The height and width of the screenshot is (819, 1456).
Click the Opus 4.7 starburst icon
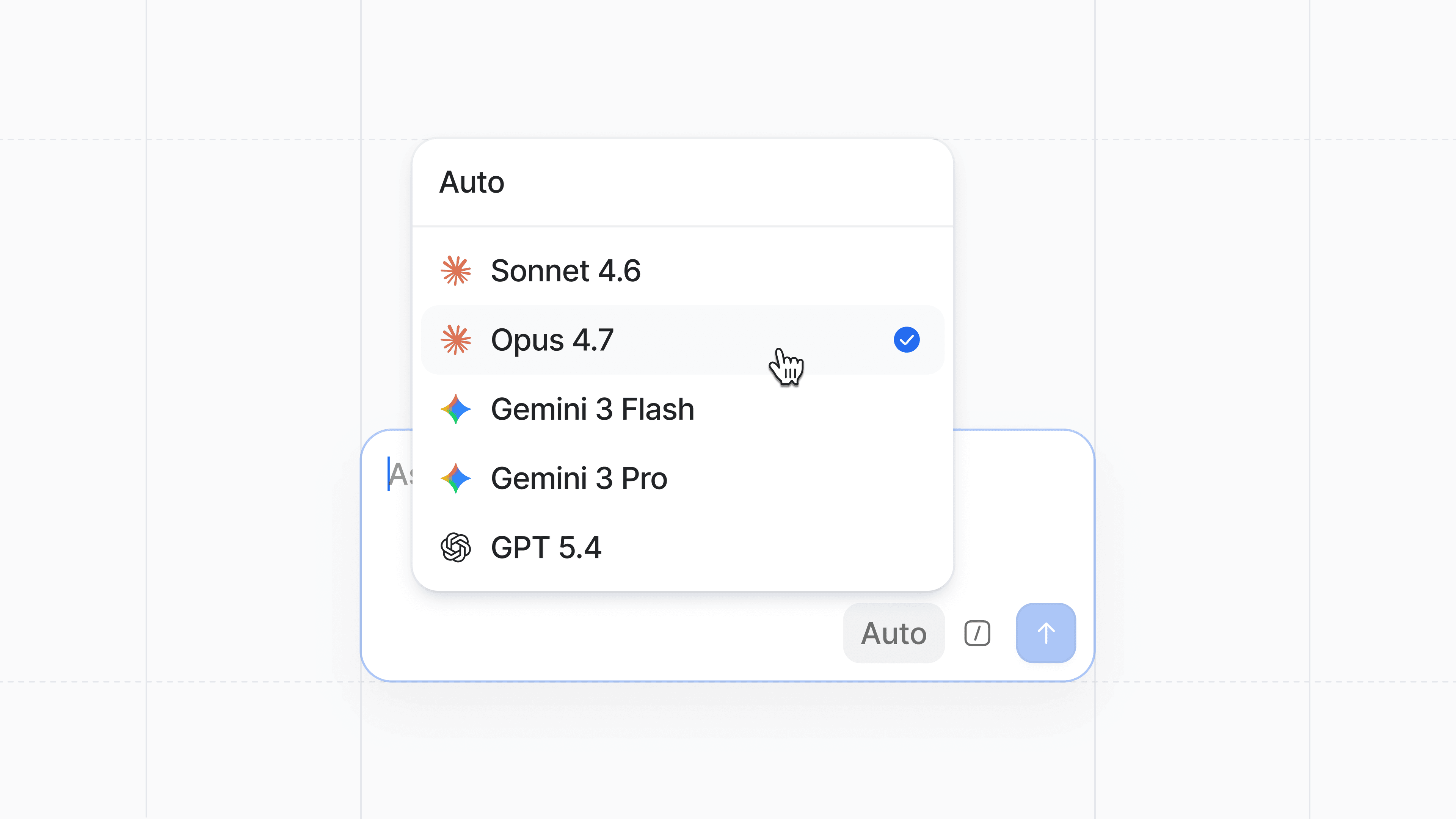[455, 340]
